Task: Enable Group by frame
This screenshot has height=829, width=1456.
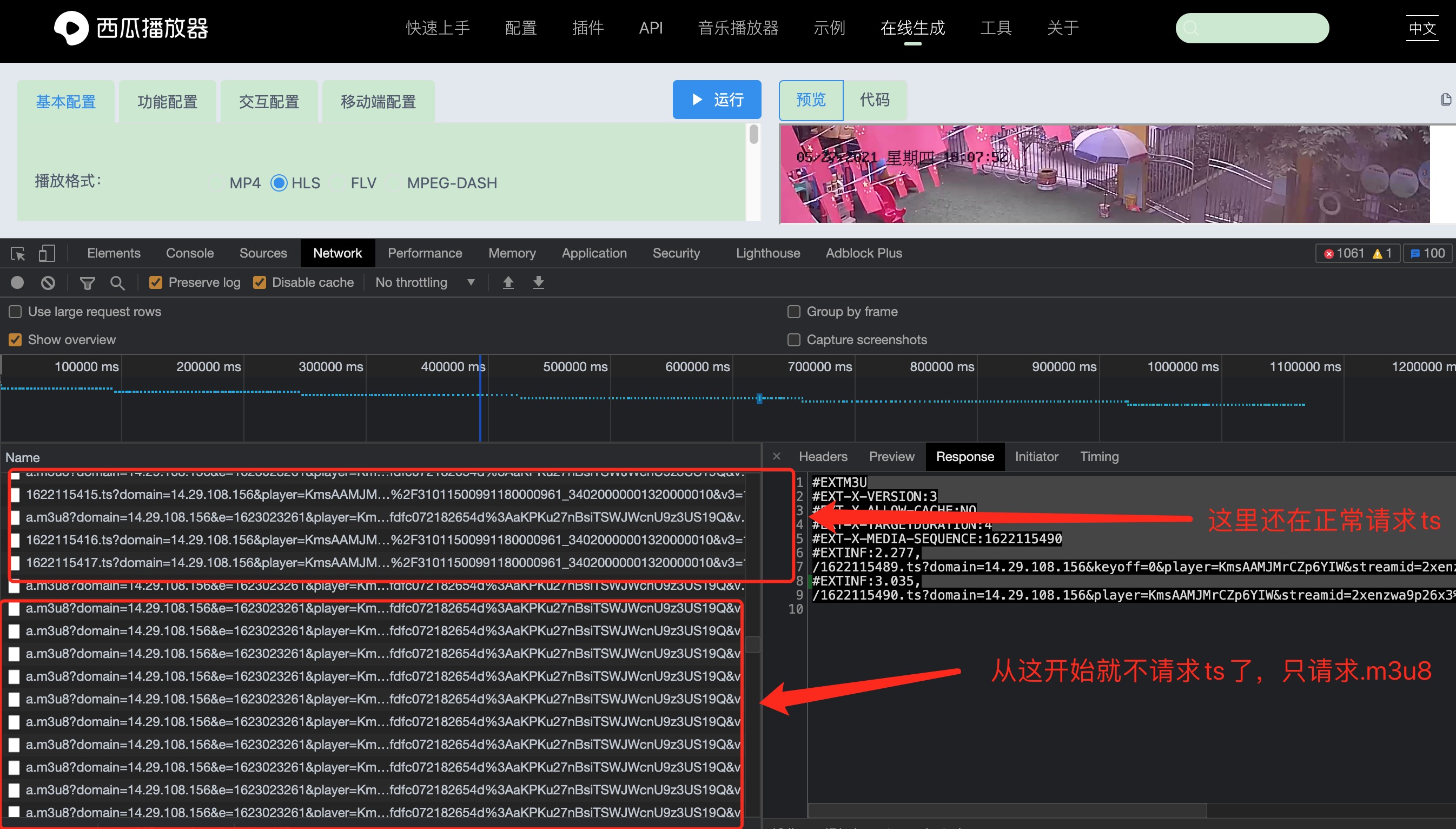Action: [x=794, y=312]
